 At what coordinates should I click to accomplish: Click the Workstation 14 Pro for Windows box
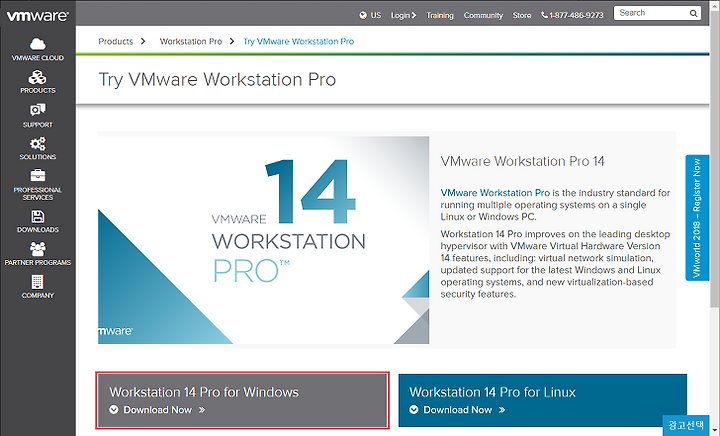pyautogui.click(x=242, y=400)
